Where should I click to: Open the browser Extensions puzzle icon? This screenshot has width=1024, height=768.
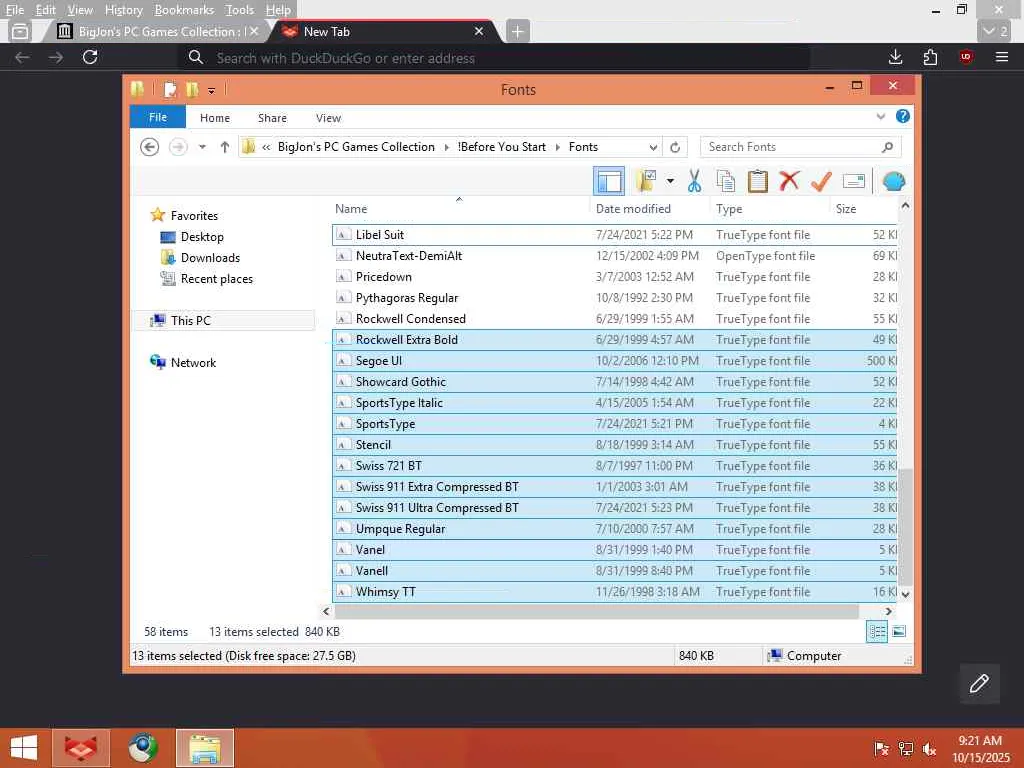[x=930, y=57]
